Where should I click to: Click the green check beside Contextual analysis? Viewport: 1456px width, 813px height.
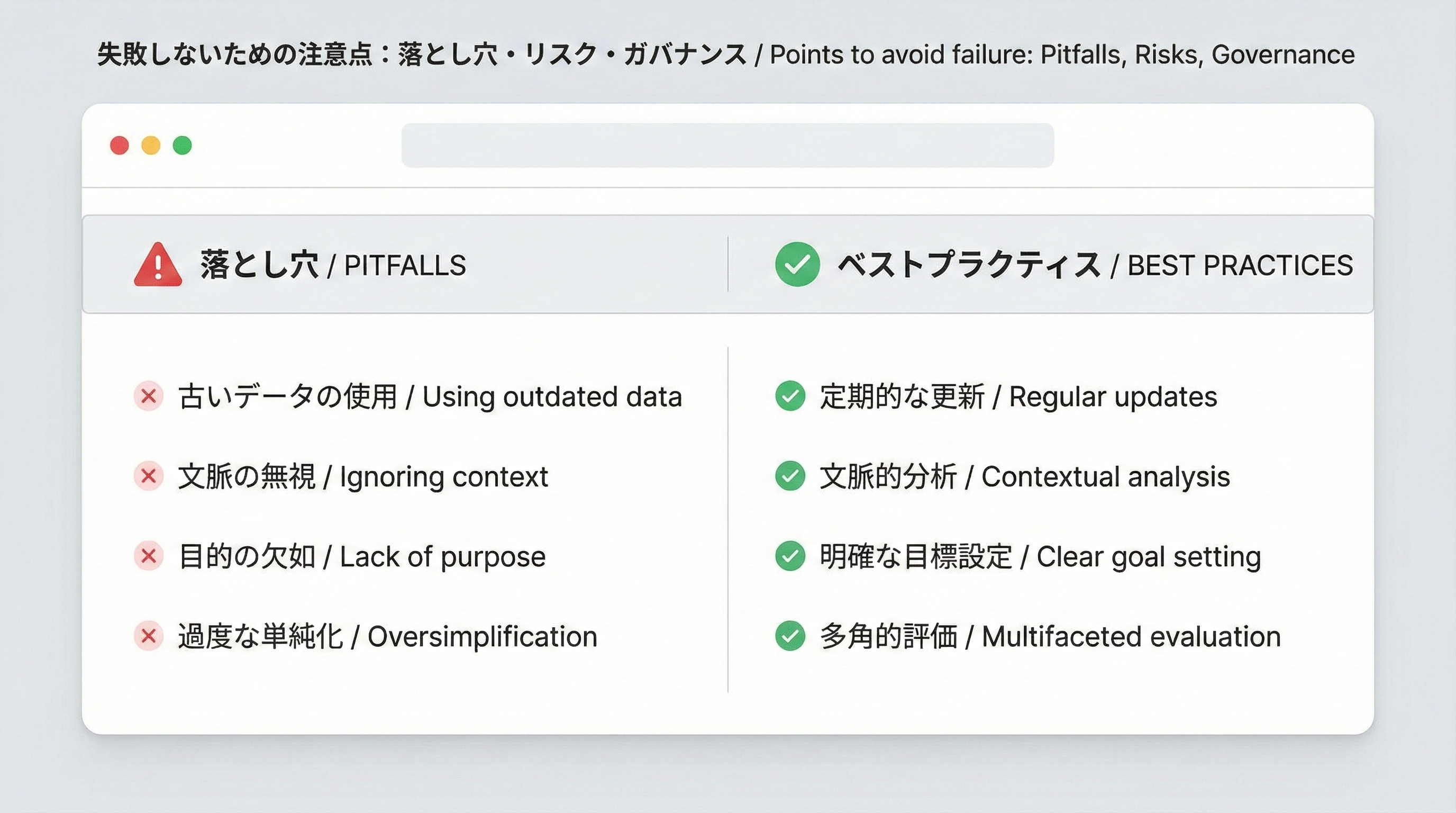point(790,476)
